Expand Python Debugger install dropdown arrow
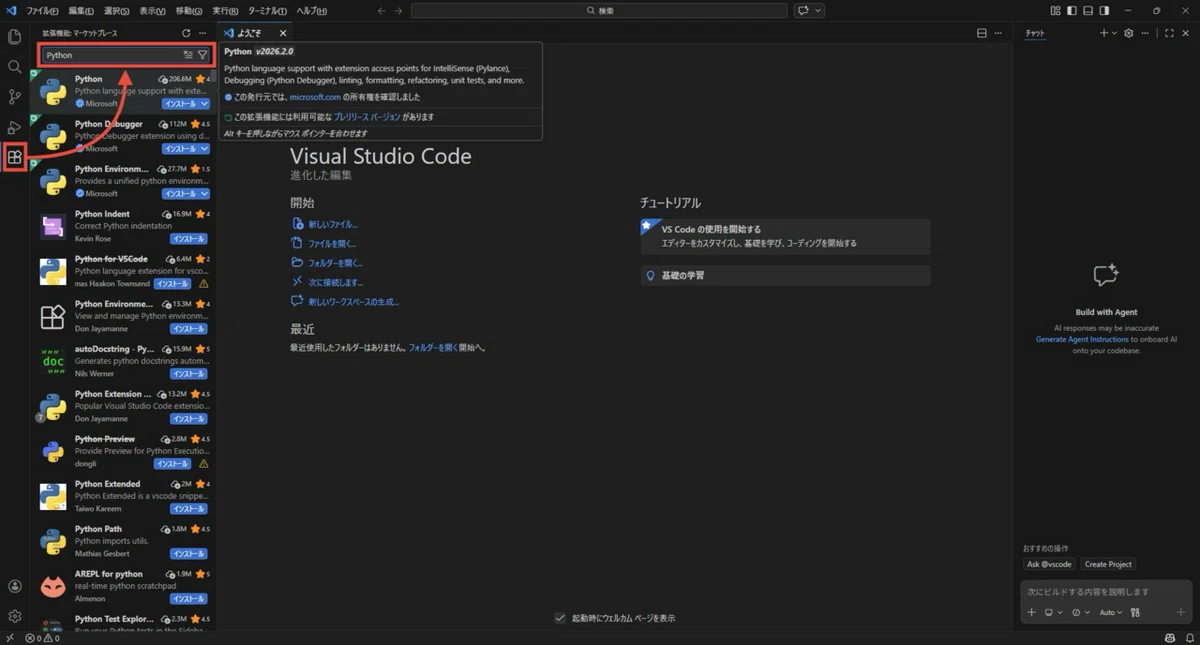 point(204,149)
